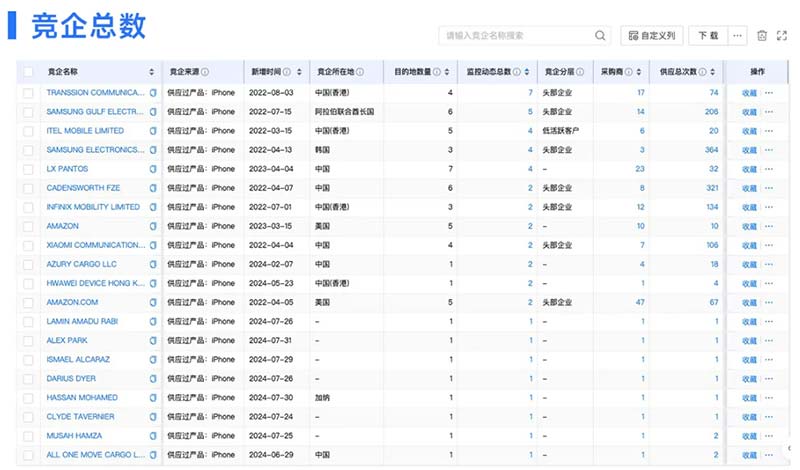Sort by 新增时间 column arrows
Image resolution: width=800 pixels, height=470 pixels.
pos(299,72)
